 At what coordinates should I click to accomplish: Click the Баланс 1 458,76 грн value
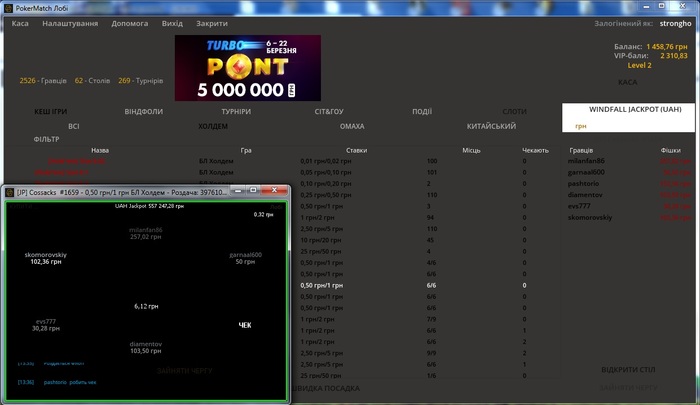click(667, 46)
